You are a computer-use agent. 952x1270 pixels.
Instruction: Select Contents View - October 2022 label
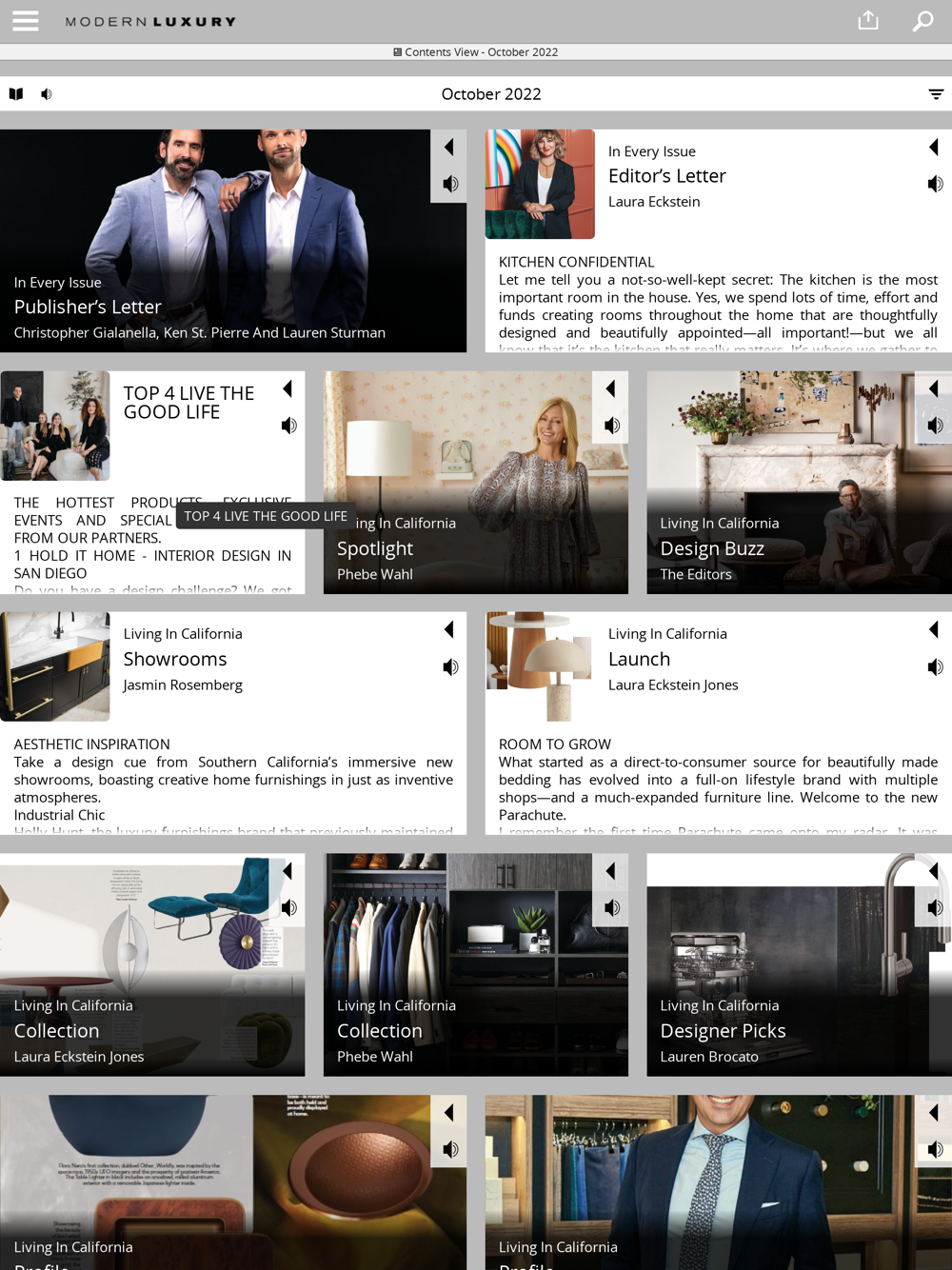click(x=476, y=52)
